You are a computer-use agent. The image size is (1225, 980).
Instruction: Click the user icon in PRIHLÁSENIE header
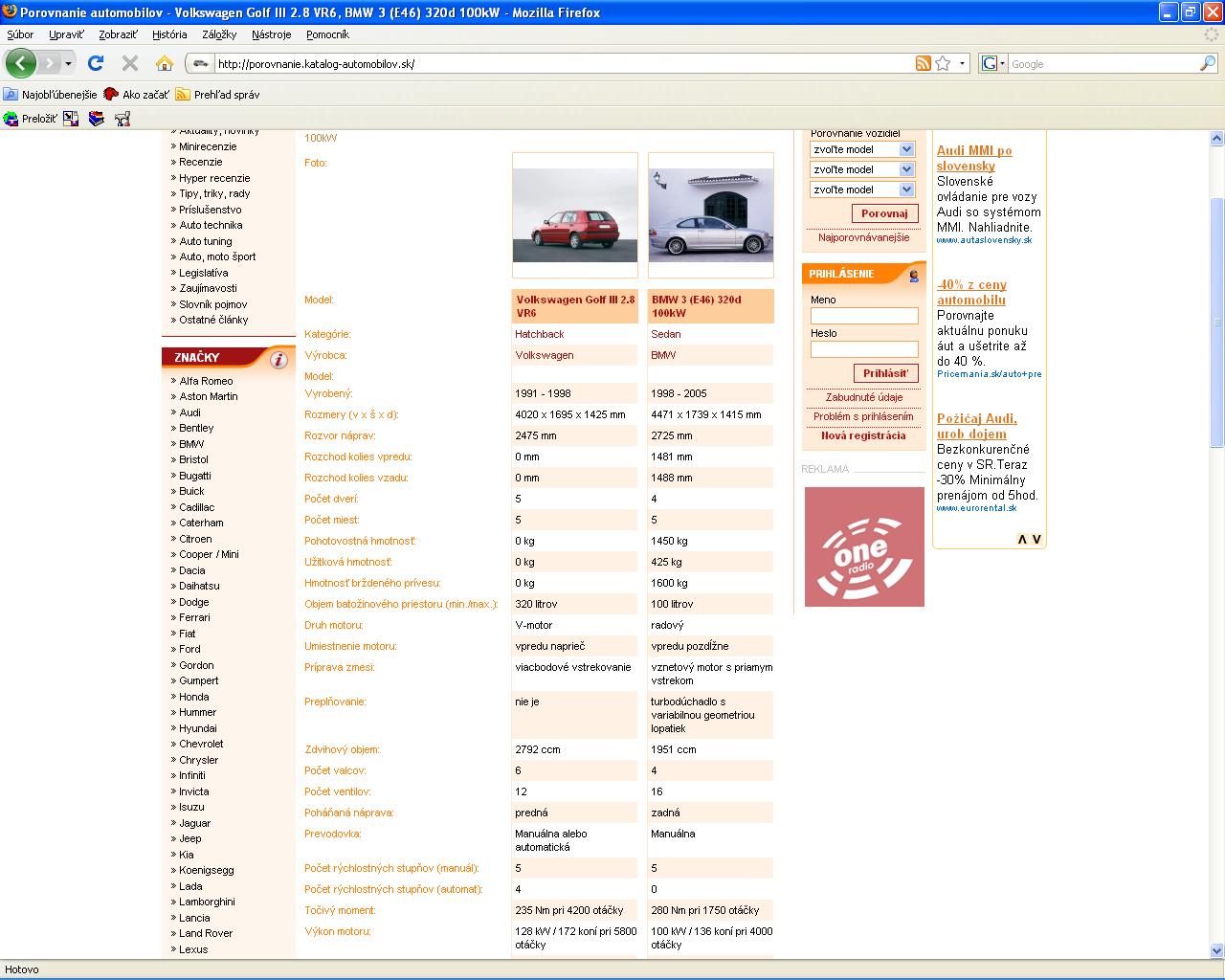click(914, 276)
